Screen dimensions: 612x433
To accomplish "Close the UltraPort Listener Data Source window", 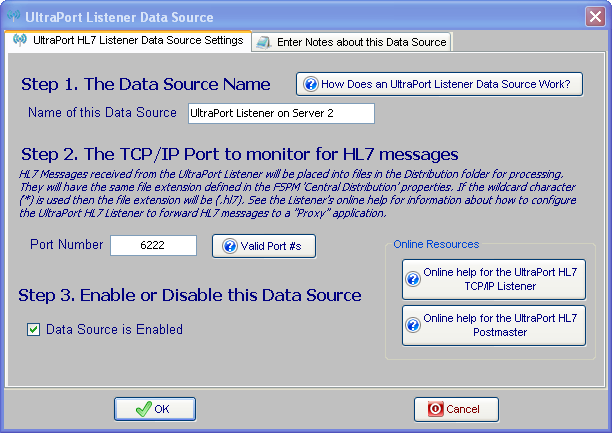I will click(x=595, y=17).
